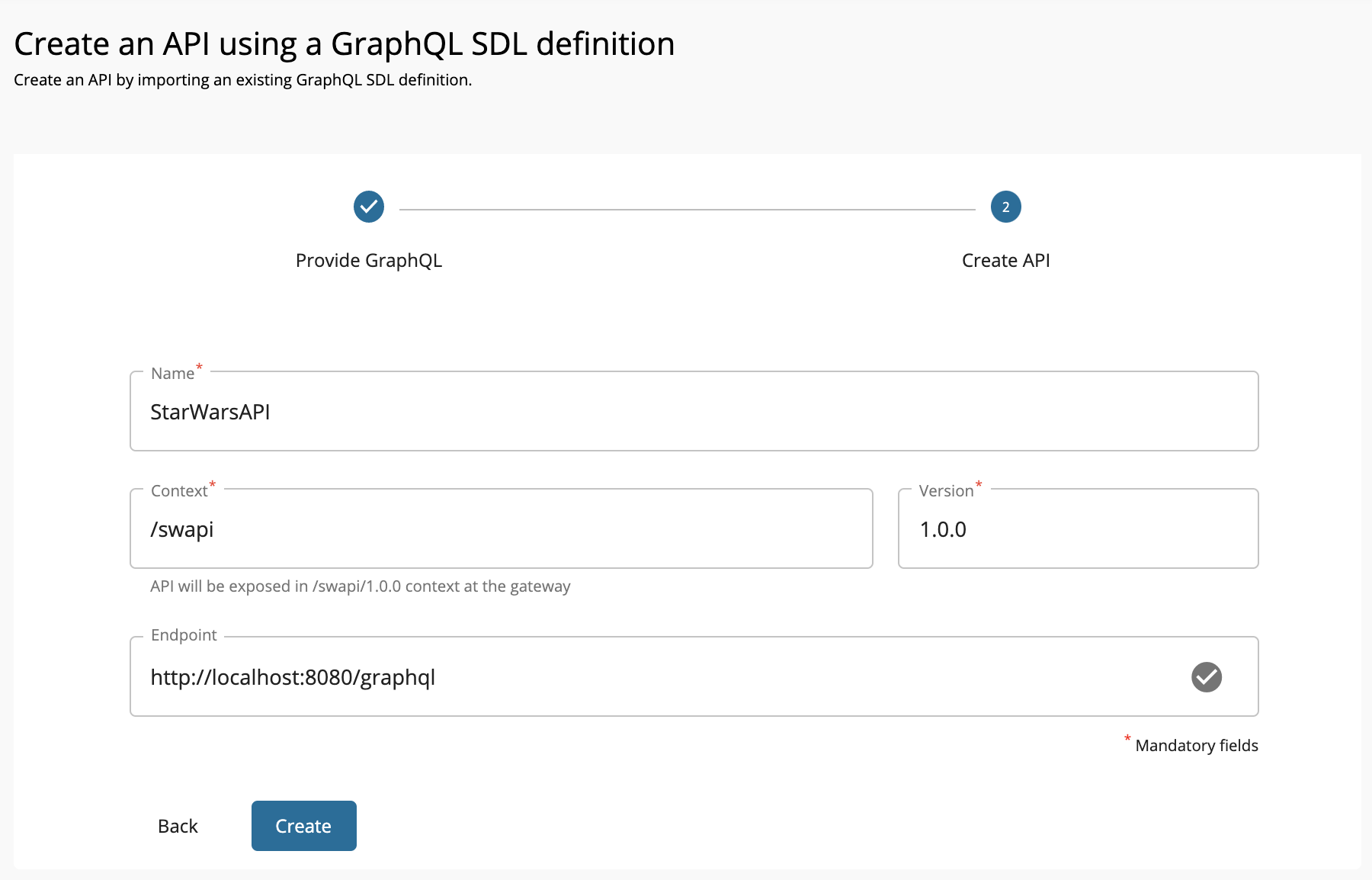This screenshot has height=880, width=1372.
Task: Click the page heading about GraphQL SDL
Action: point(345,44)
